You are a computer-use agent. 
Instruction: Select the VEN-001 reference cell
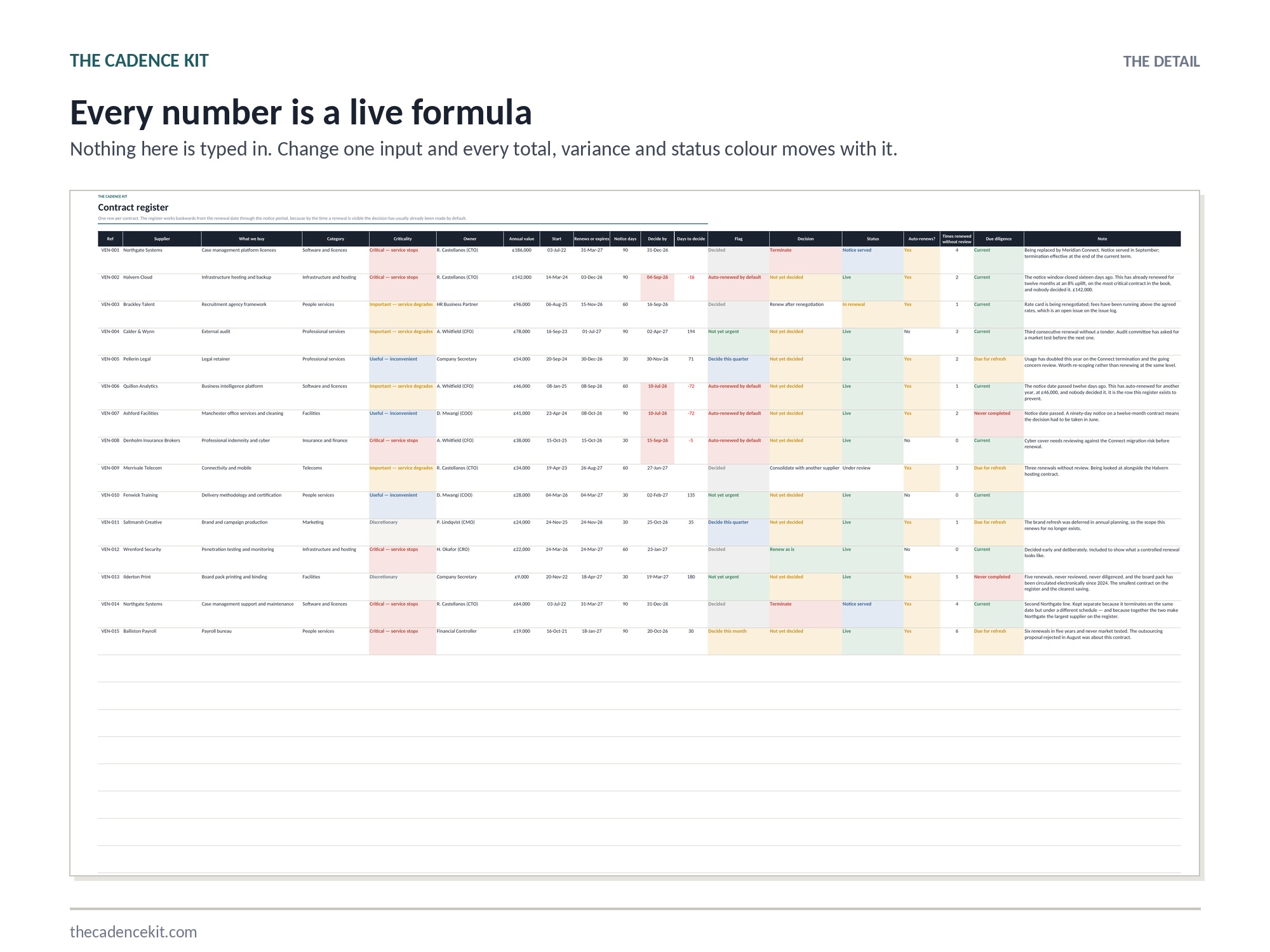[110, 250]
